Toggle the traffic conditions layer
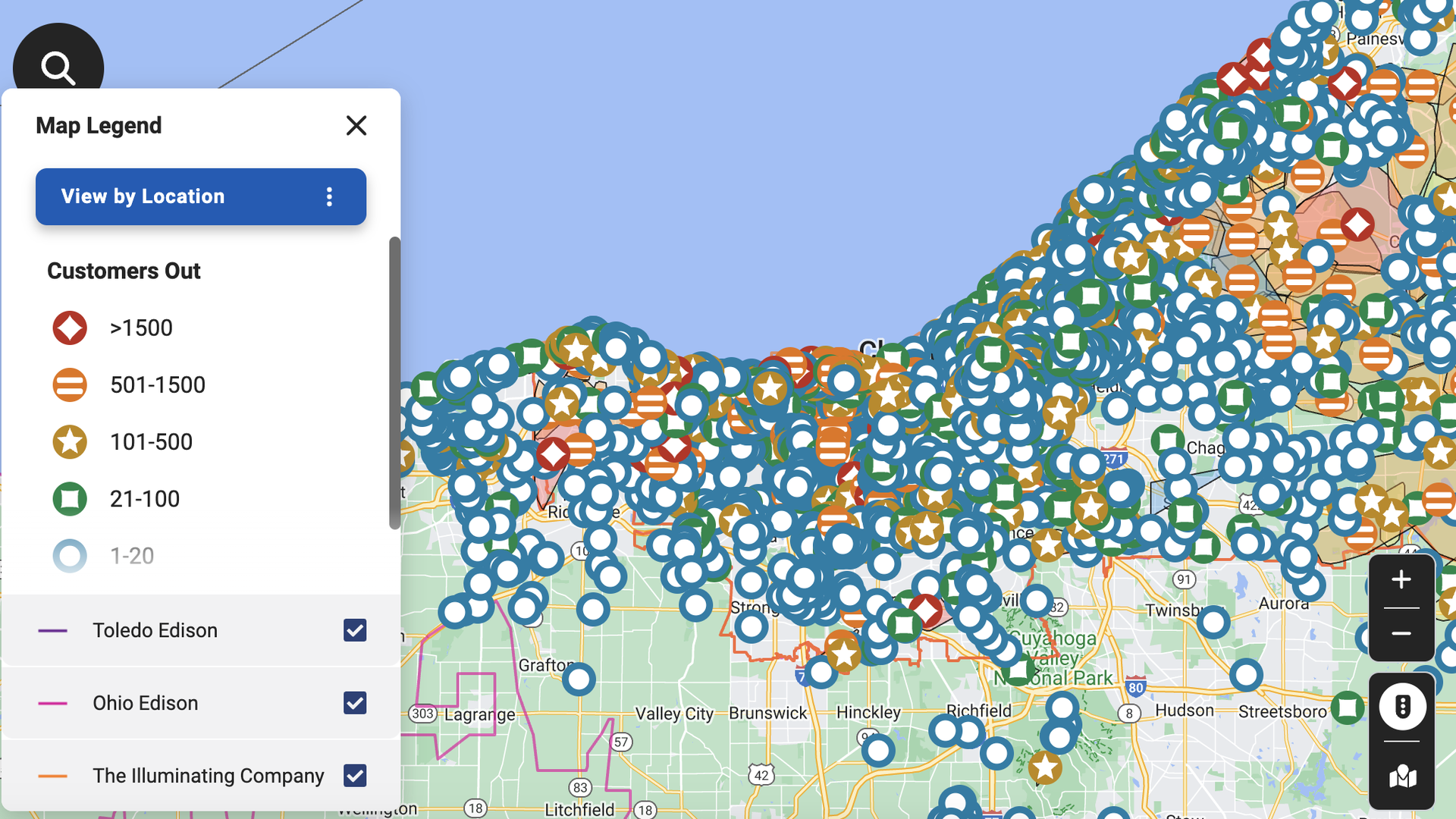The width and height of the screenshot is (1456, 819). (1402, 706)
